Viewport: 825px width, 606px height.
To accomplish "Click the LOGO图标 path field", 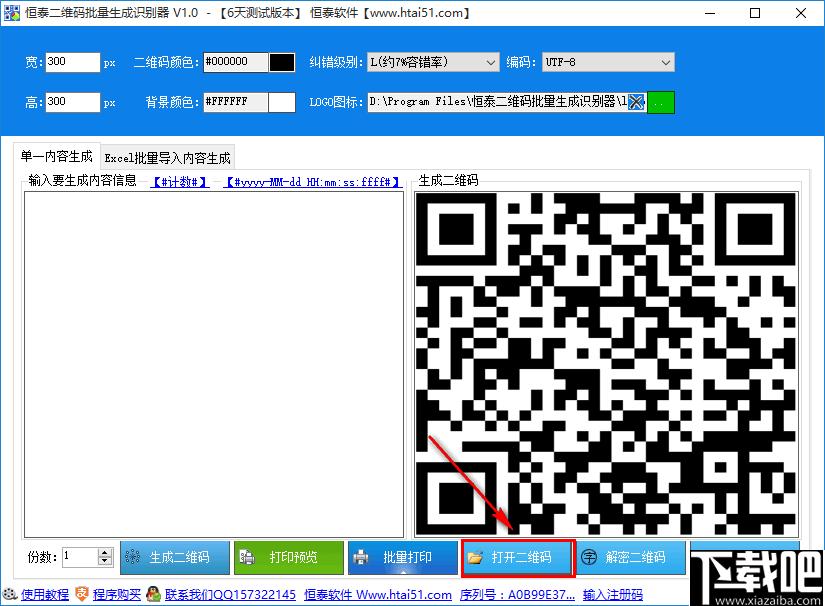I will click(x=498, y=102).
